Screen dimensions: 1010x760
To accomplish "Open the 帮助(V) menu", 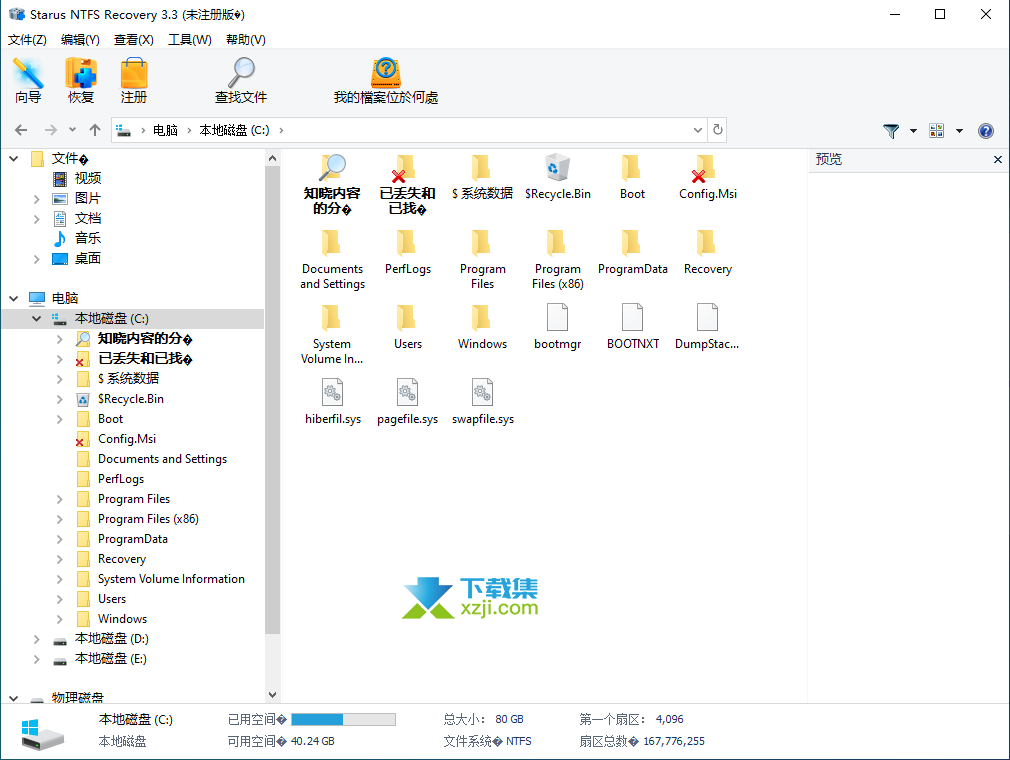I will (x=246, y=40).
